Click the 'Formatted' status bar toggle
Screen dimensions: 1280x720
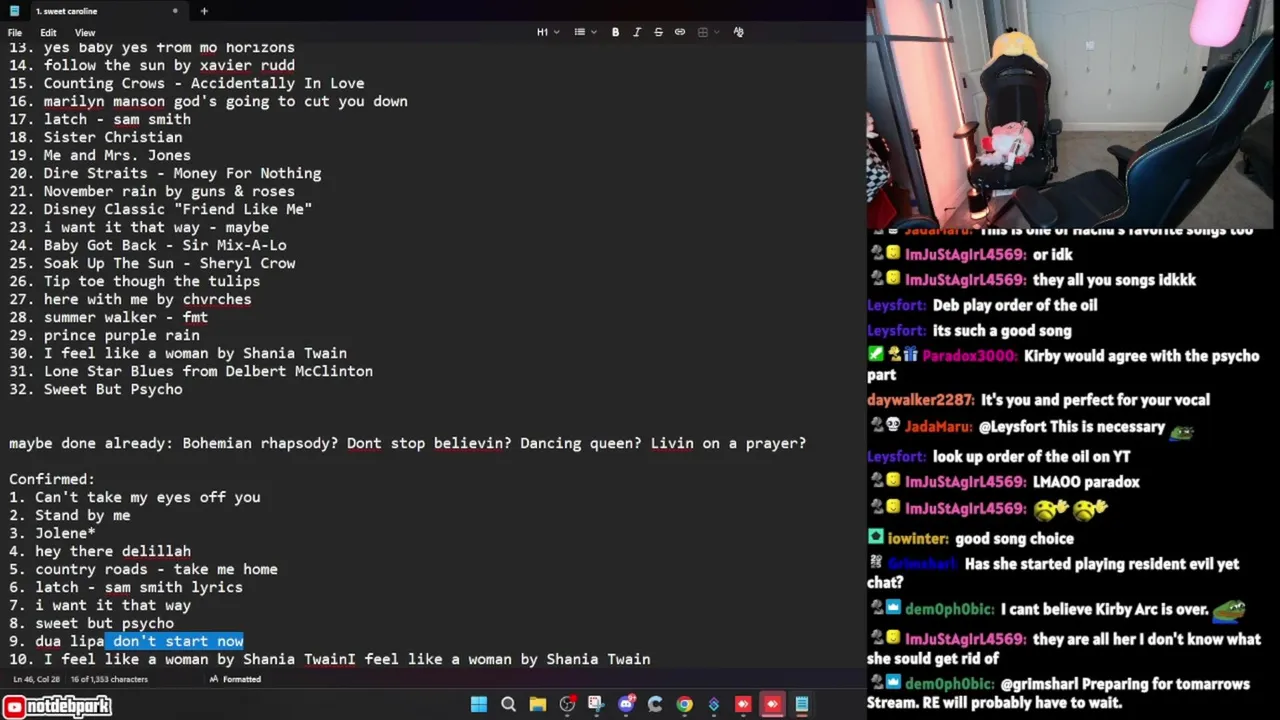235,679
